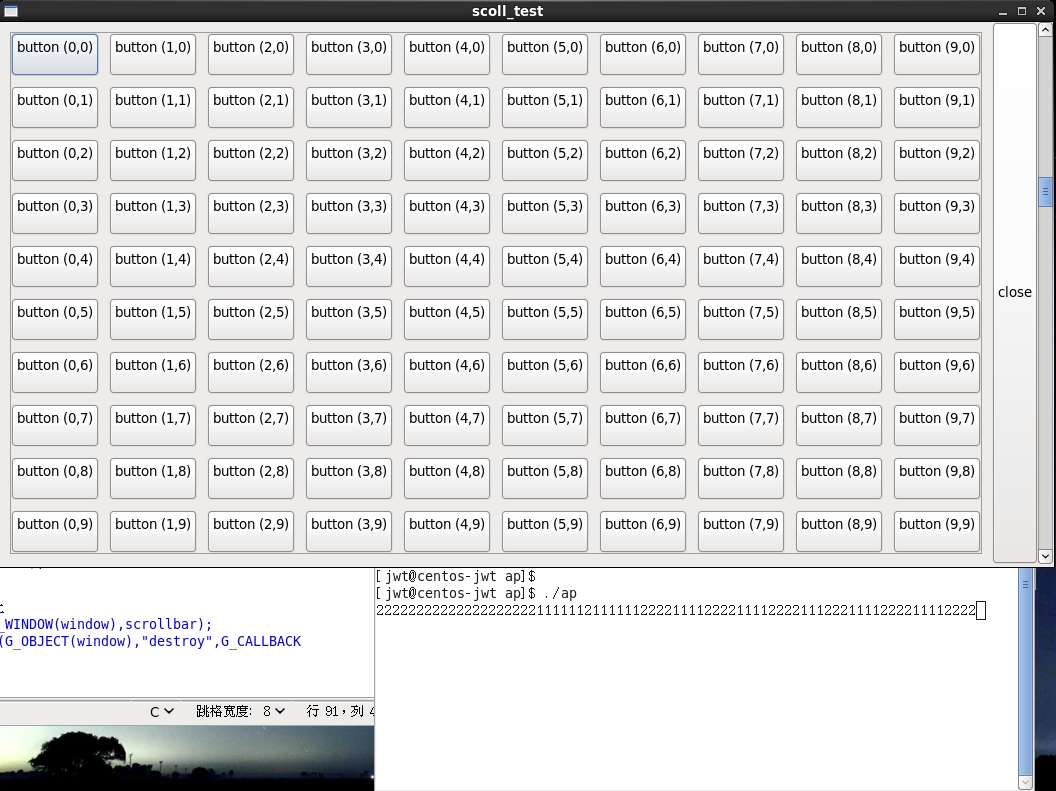Click the terminal output line of 1s and 2s
This screenshot has height=791, width=1056.
[675, 611]
